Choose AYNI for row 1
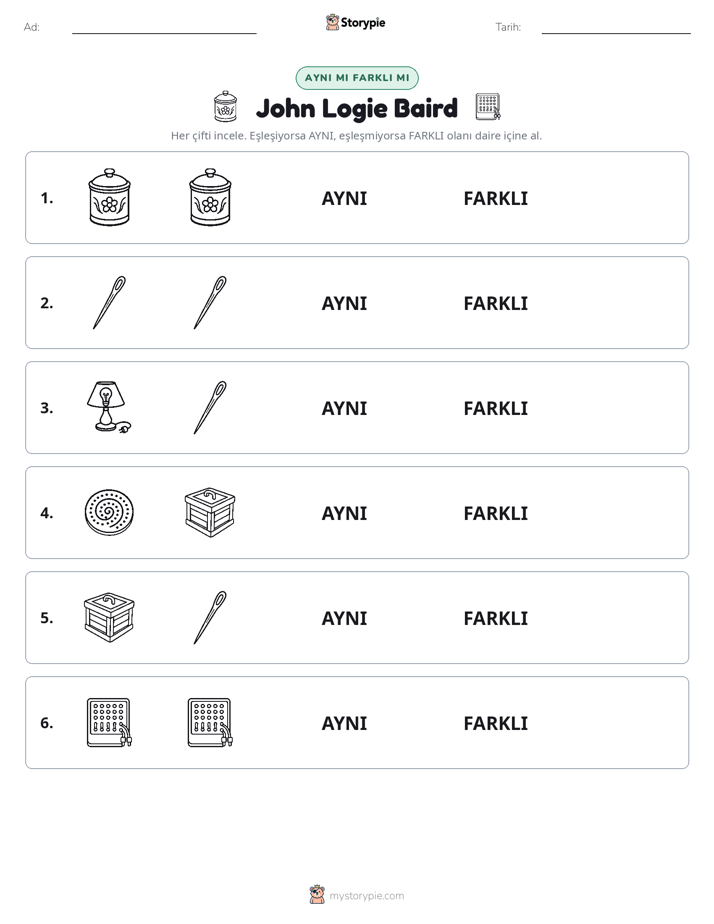 (344, 199)
